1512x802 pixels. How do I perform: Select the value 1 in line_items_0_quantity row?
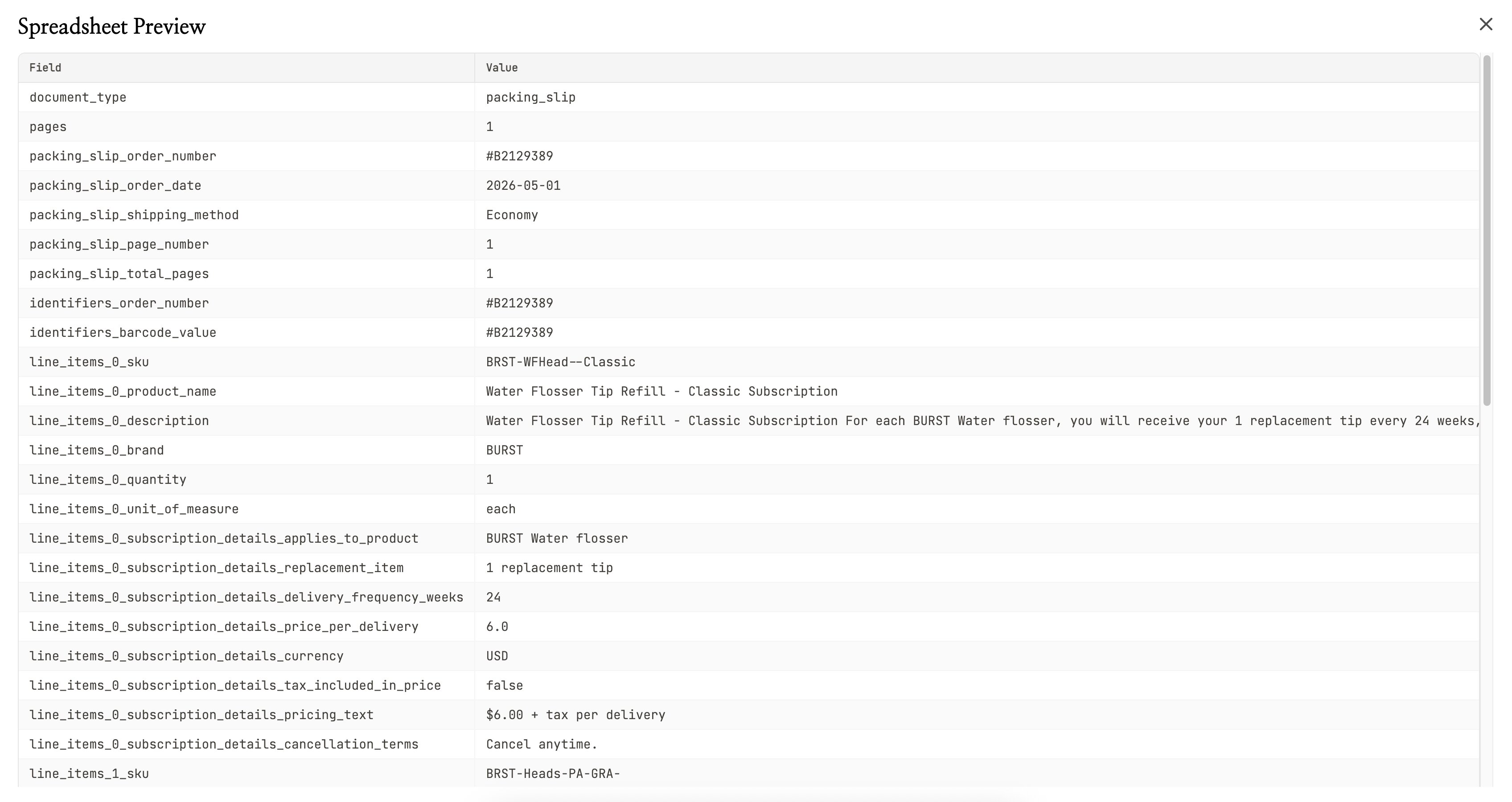[x=489, y=479]
